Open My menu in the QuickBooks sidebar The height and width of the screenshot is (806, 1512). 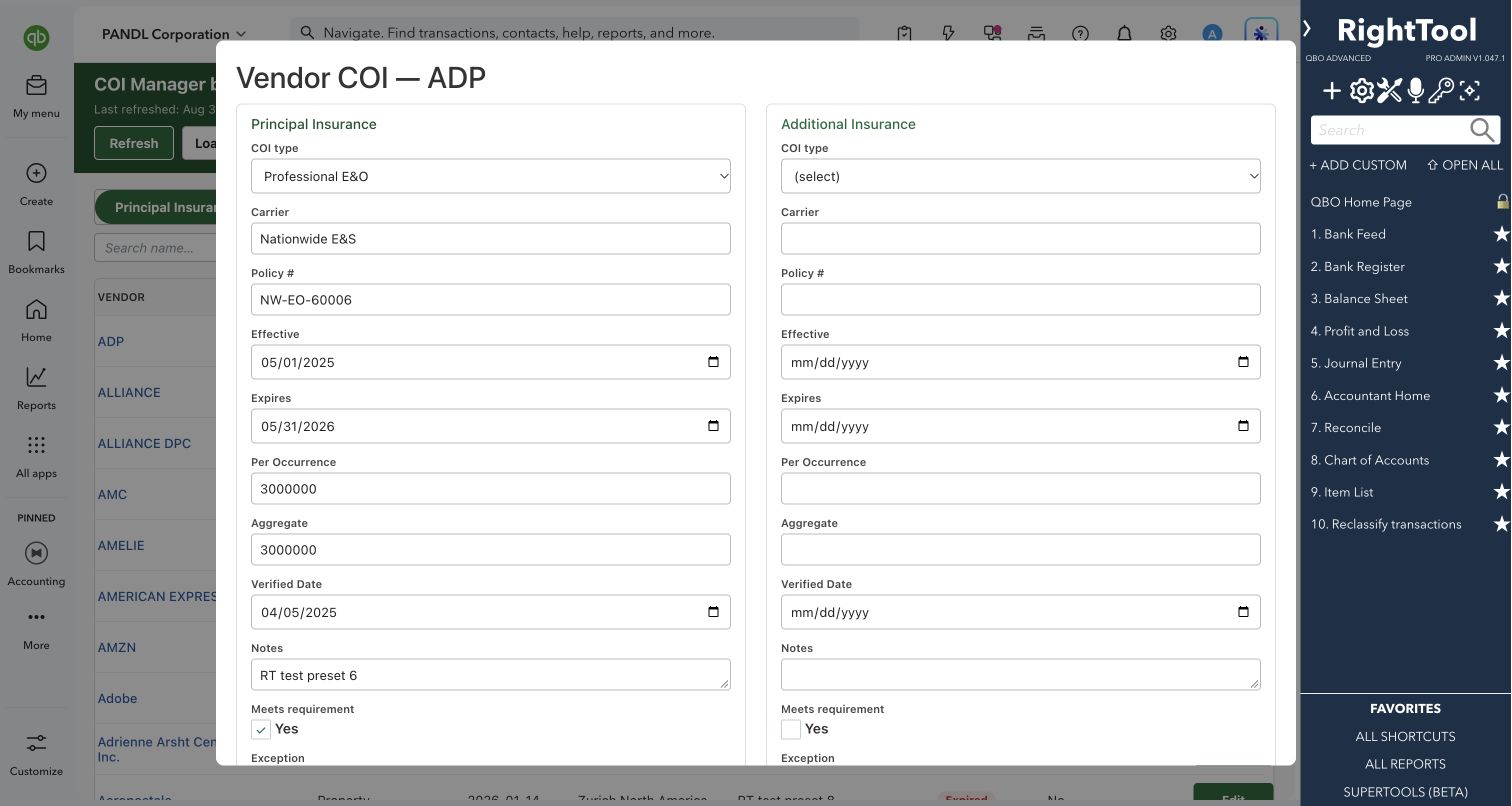point(36,97)
